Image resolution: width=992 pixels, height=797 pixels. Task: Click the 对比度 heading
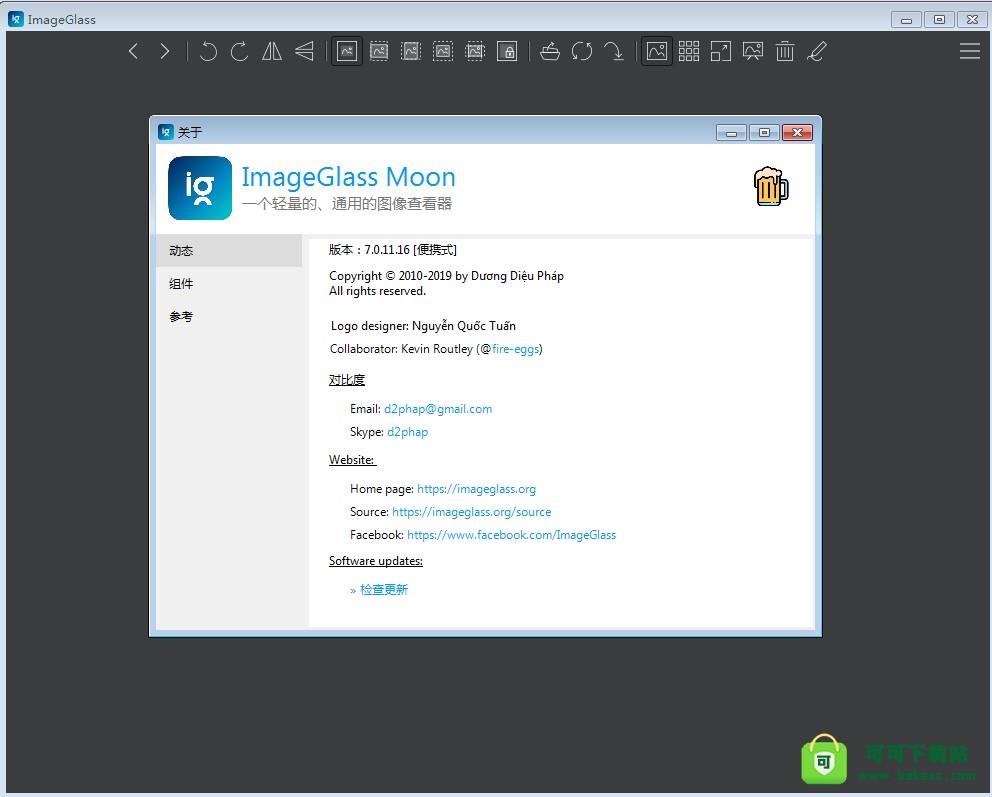click(347, 380)
